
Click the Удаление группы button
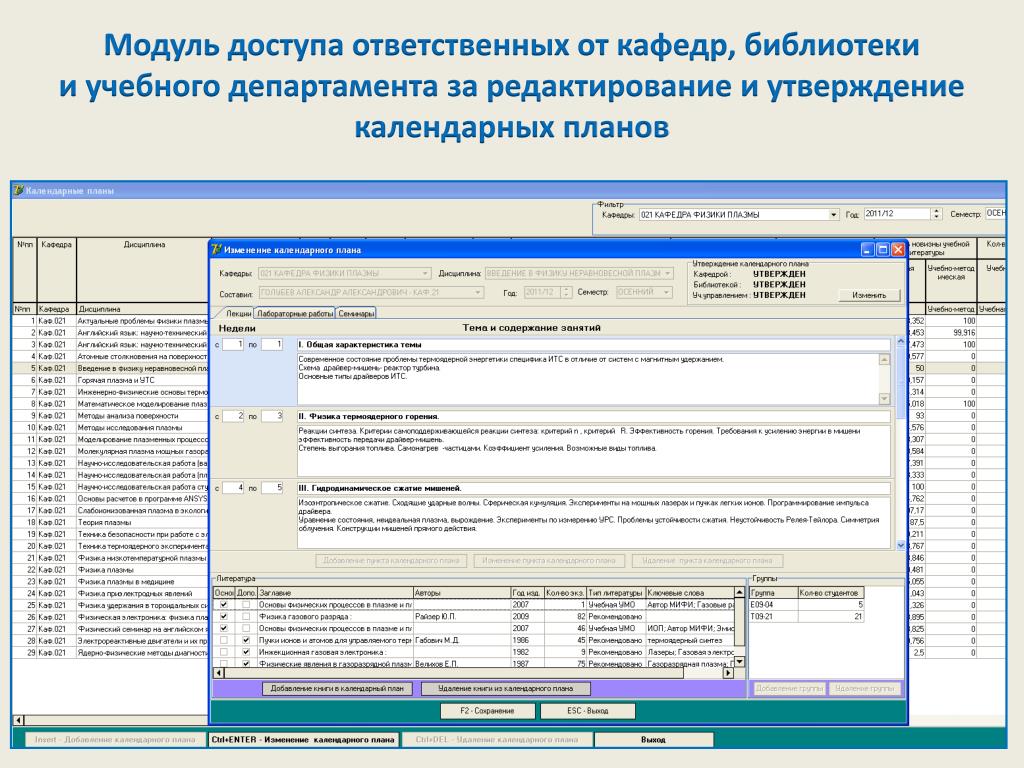865,688
